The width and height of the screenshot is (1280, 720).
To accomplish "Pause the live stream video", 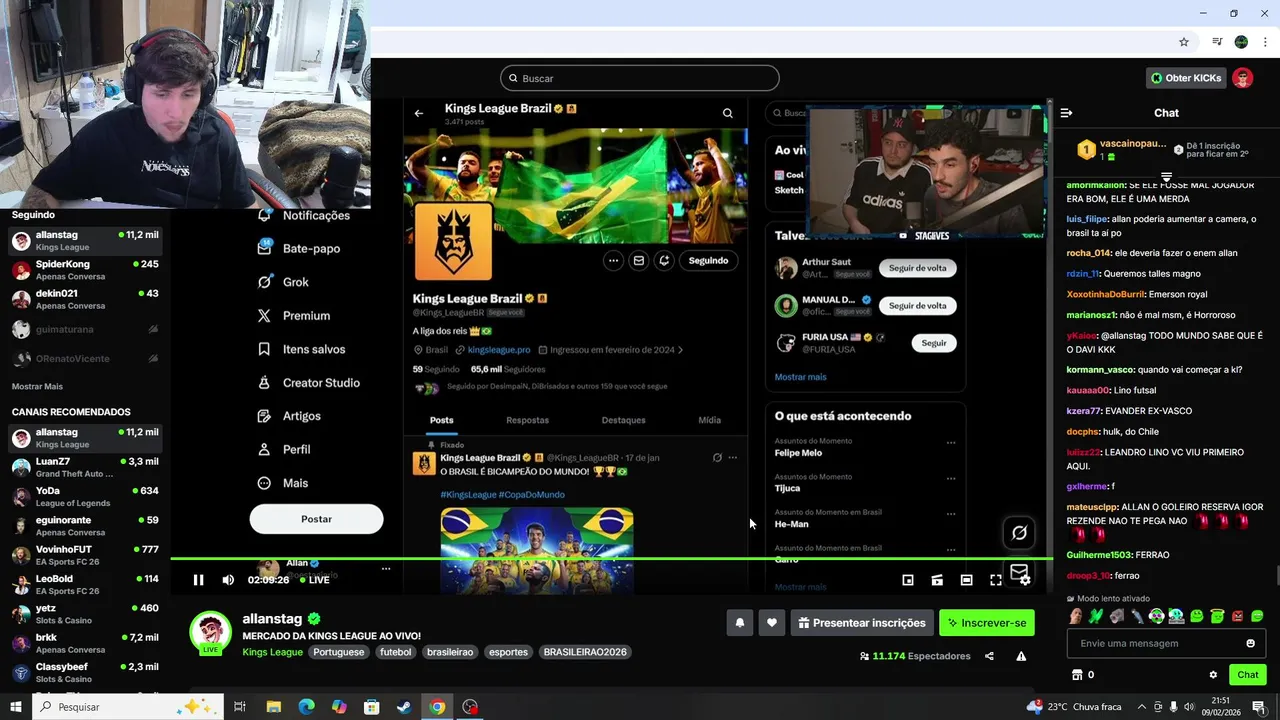I will pos(198,580).
